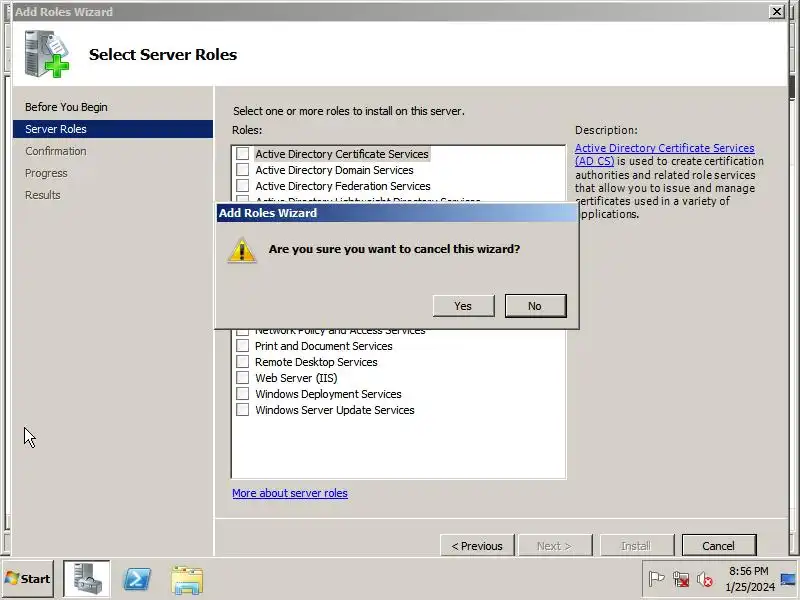Launch Windows PowerShell from the taskbar
This screenshot has height=600, width=800.
pyautogui.click(x=137, y=579)
